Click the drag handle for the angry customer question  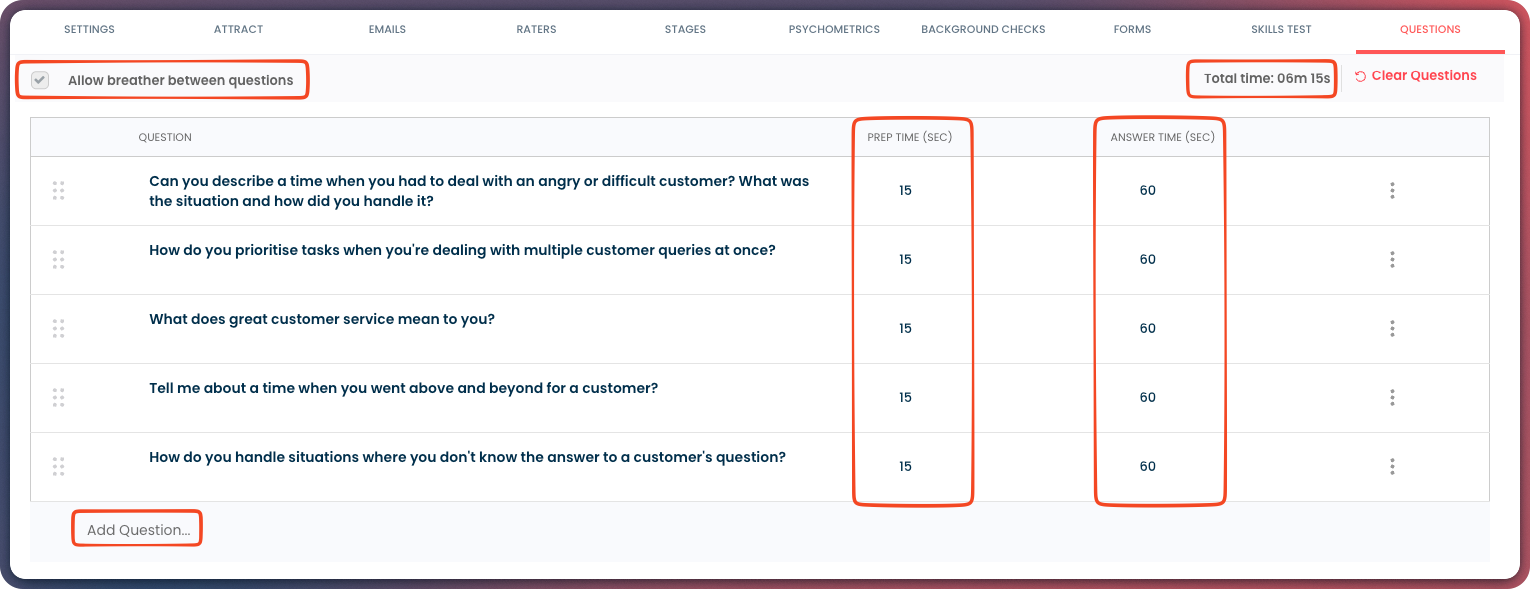58,190
